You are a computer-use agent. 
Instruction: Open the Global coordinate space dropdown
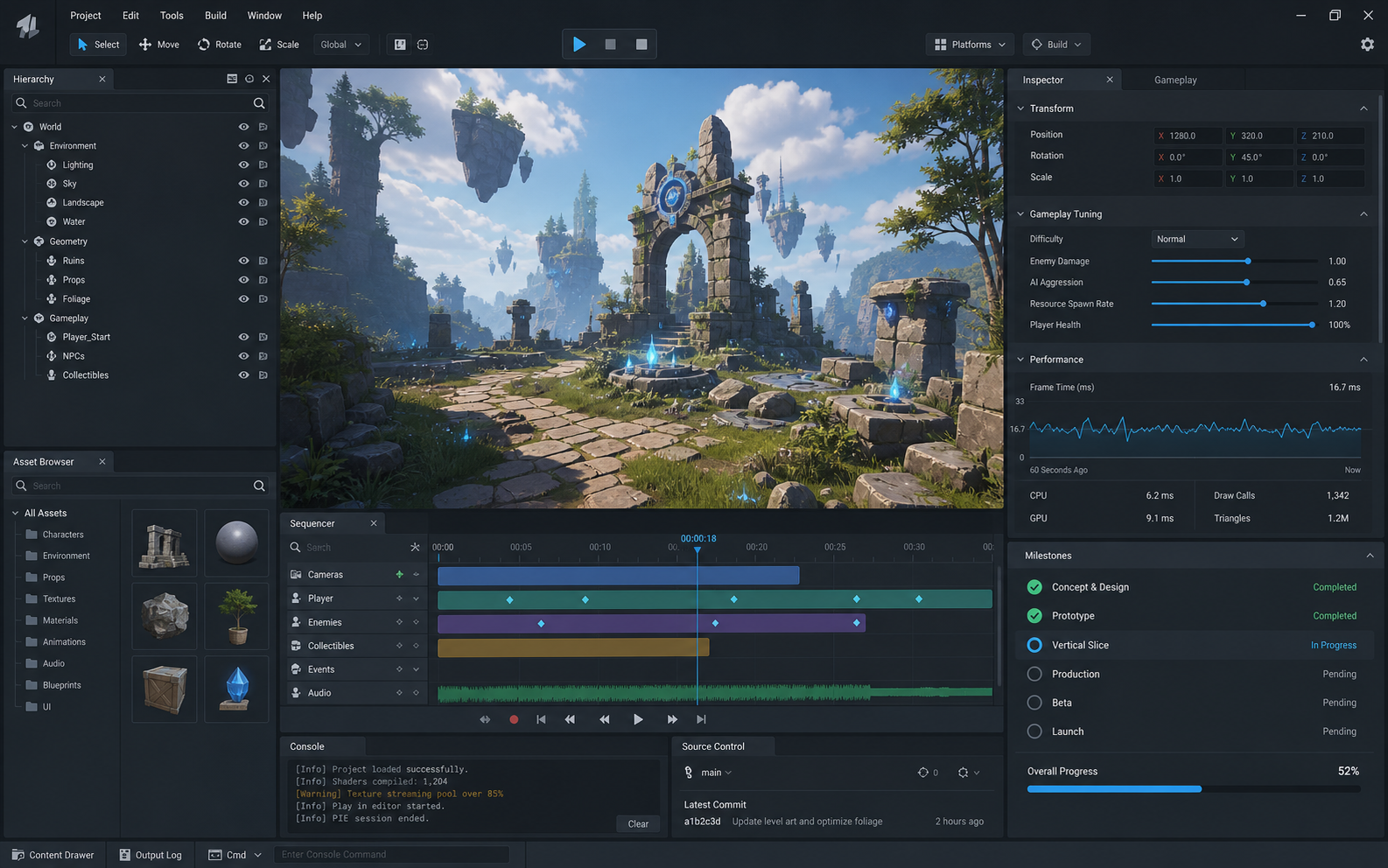point(340,45)
